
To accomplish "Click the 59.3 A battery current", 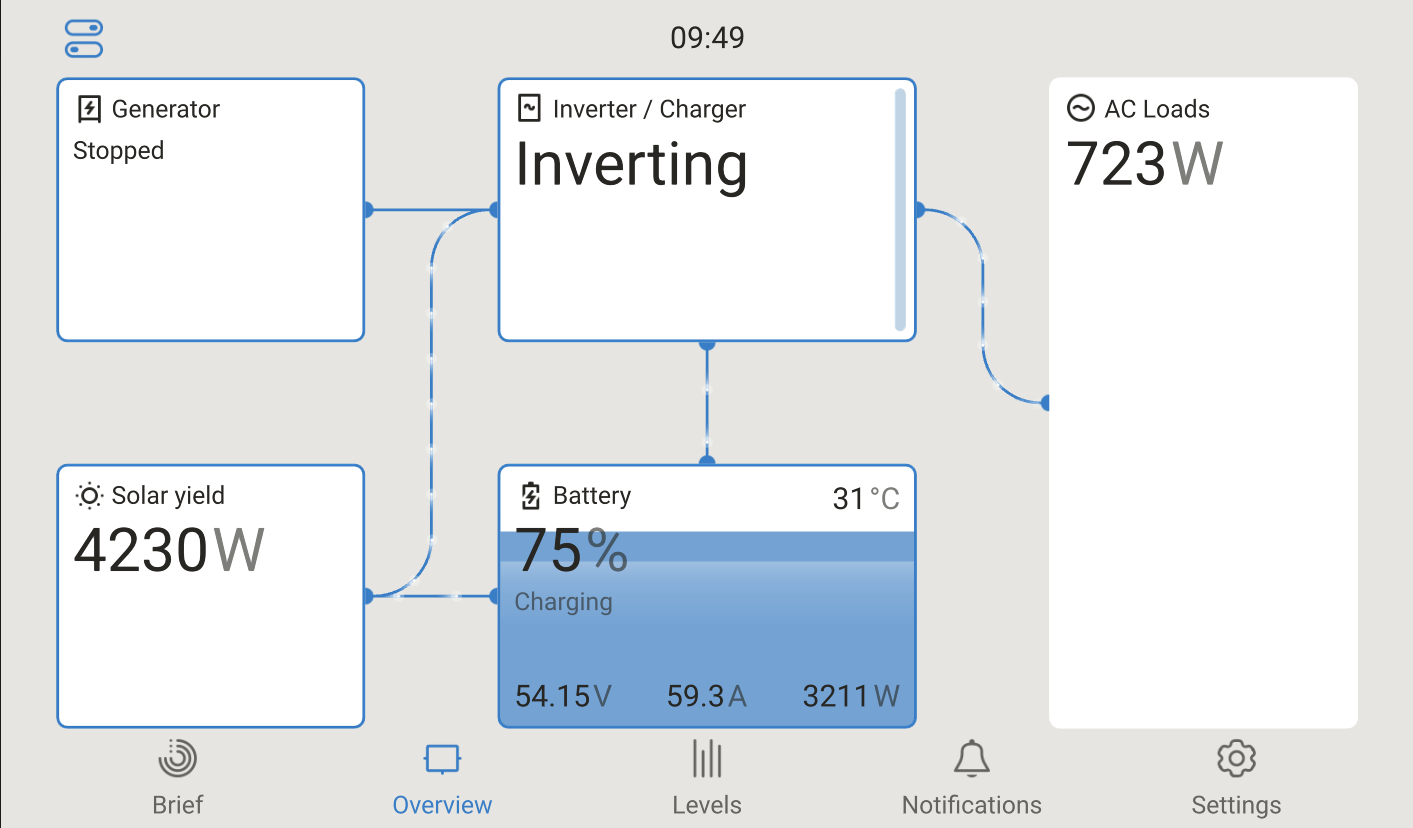I will 707,696.
